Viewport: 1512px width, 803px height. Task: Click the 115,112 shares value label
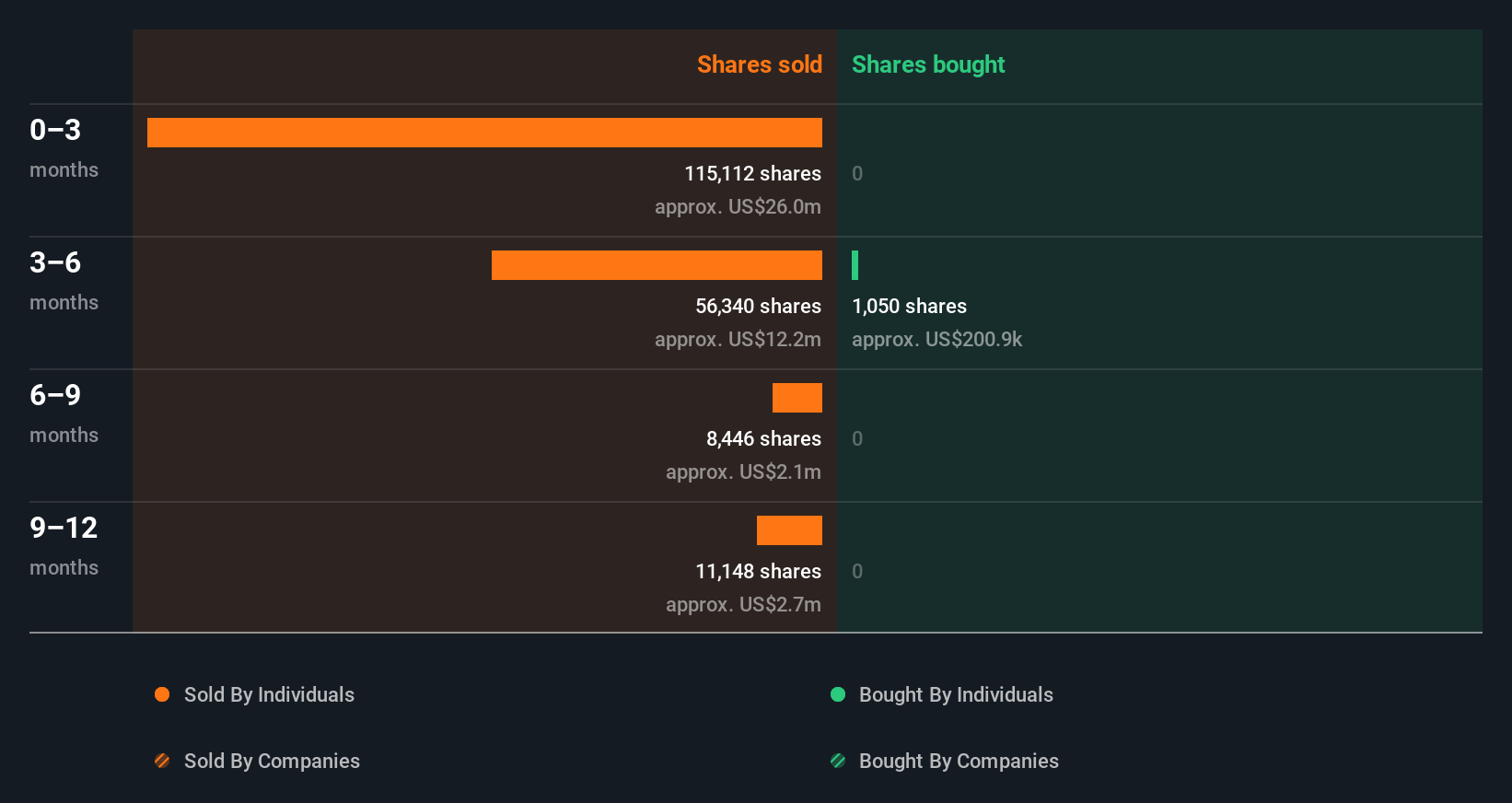pos(752,173)
